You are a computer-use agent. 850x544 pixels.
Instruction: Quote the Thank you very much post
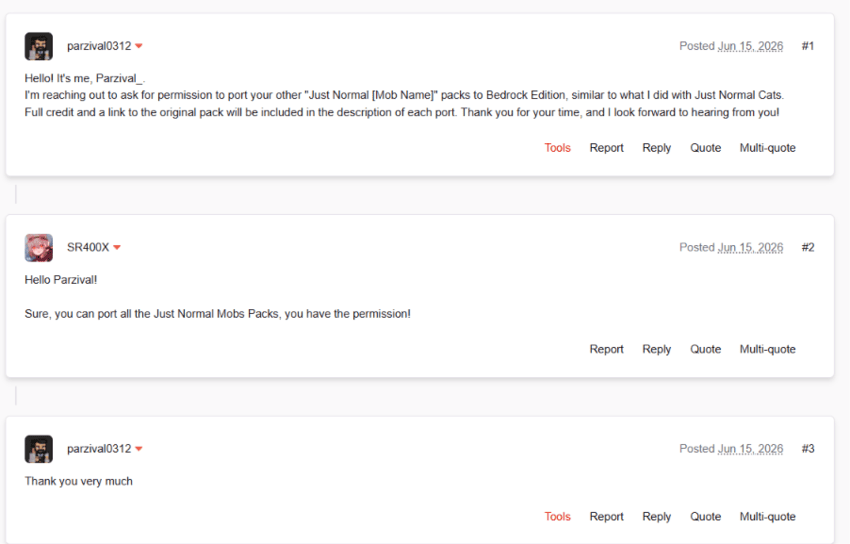pos(705,517)
